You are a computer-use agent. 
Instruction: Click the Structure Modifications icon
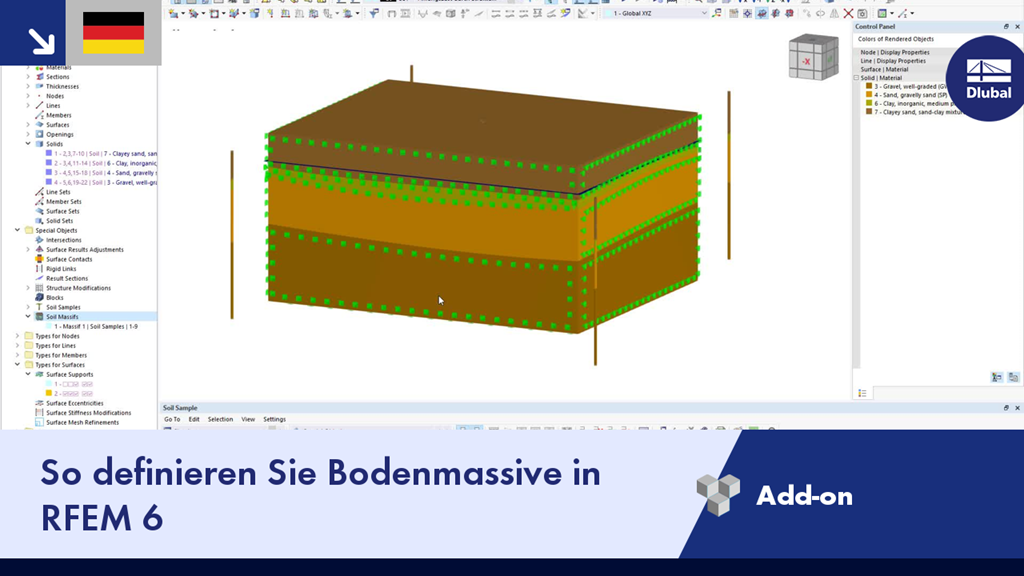click(x=39, y=288)
